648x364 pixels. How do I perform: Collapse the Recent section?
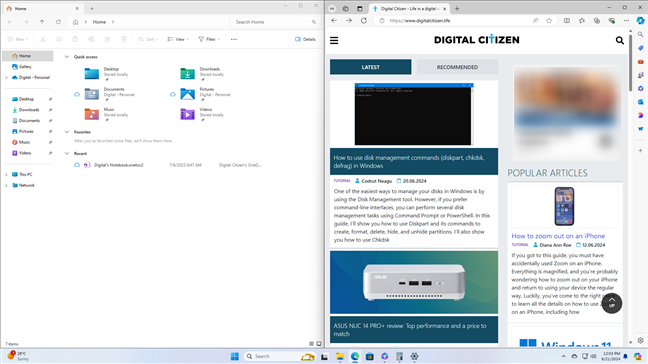(x=67, y=154)
